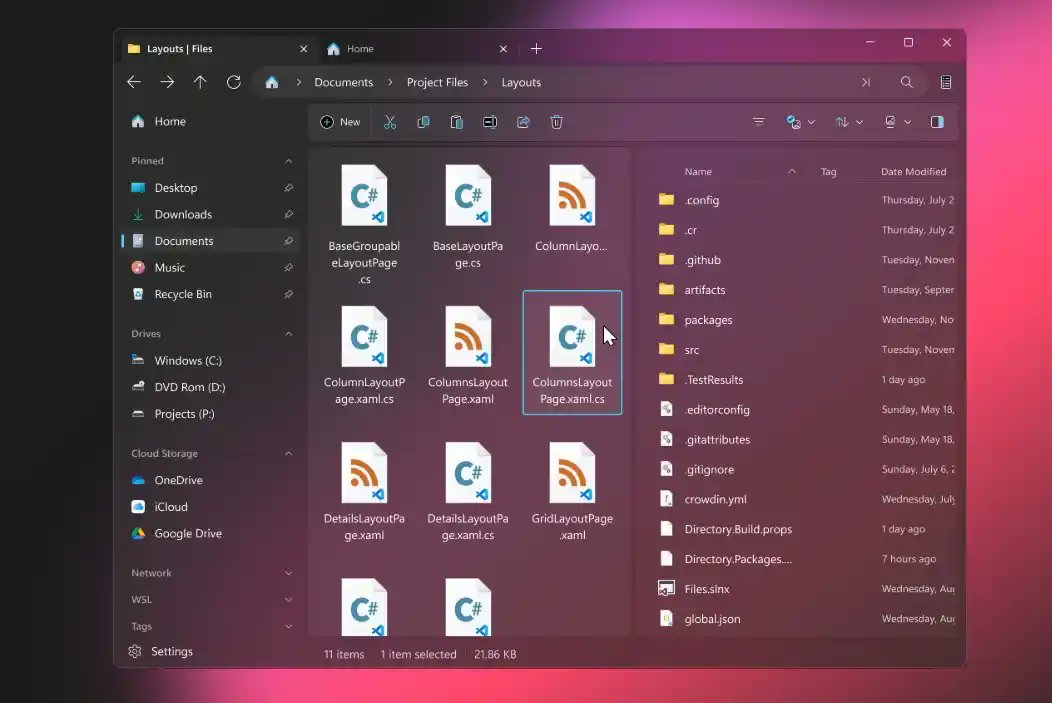Image resolution: width=1052 pixels, height=703 pixels.
Task: Click Project Files in the breadcrumb
Action: (437, 82)
